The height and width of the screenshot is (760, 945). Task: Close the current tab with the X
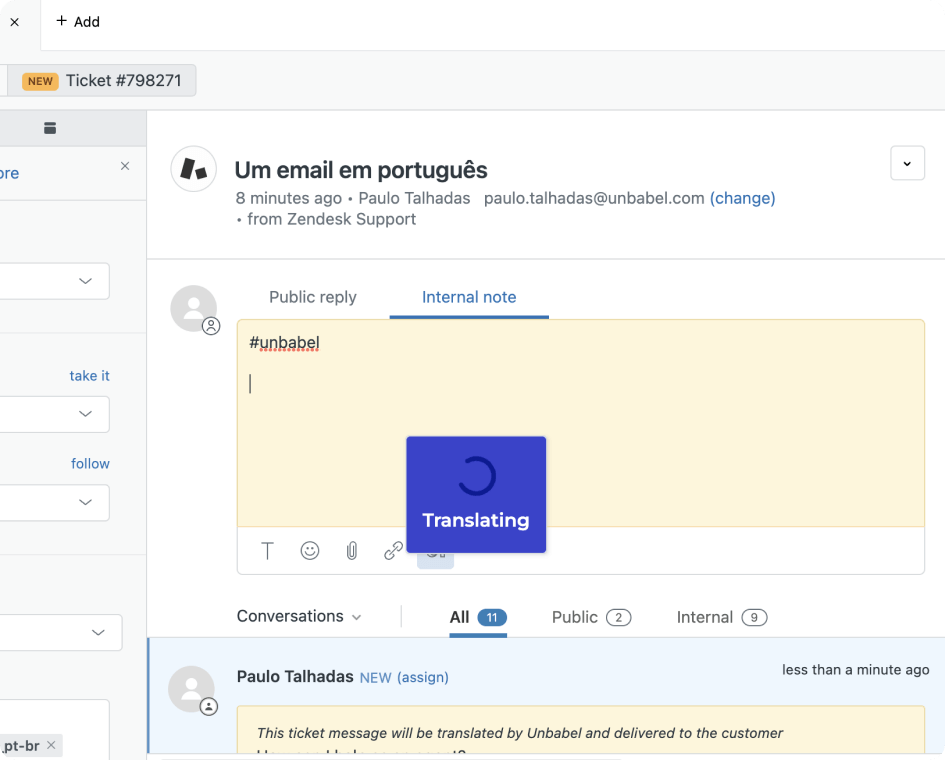point(15,22)
